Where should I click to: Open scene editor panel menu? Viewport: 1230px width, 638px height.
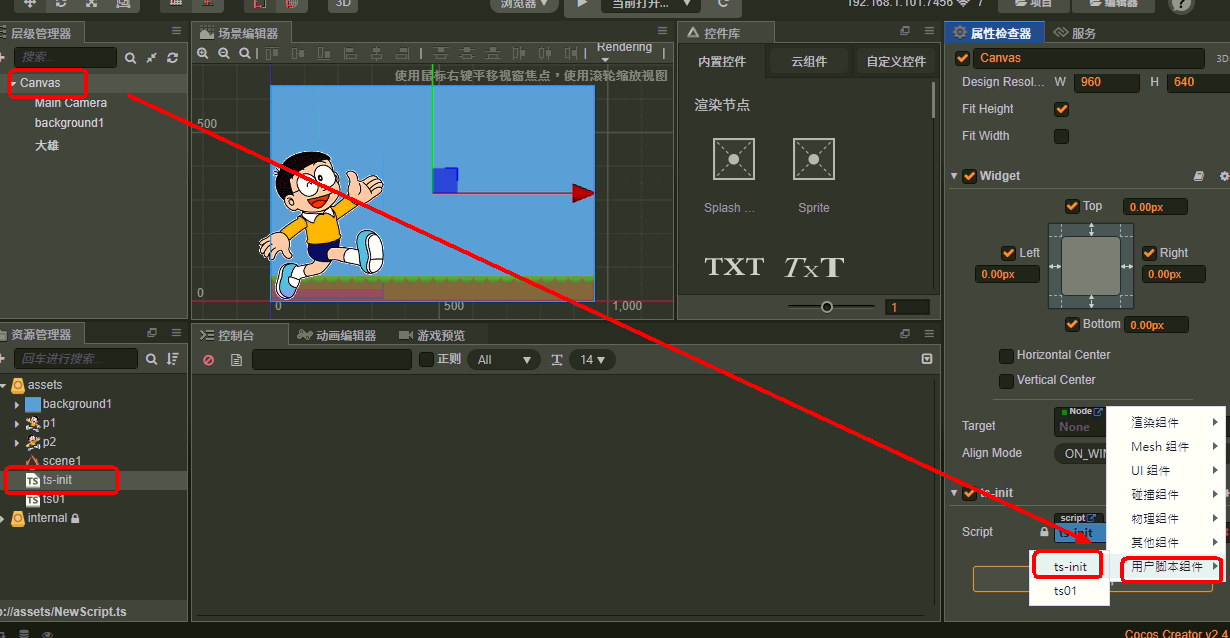pos(663,32)
